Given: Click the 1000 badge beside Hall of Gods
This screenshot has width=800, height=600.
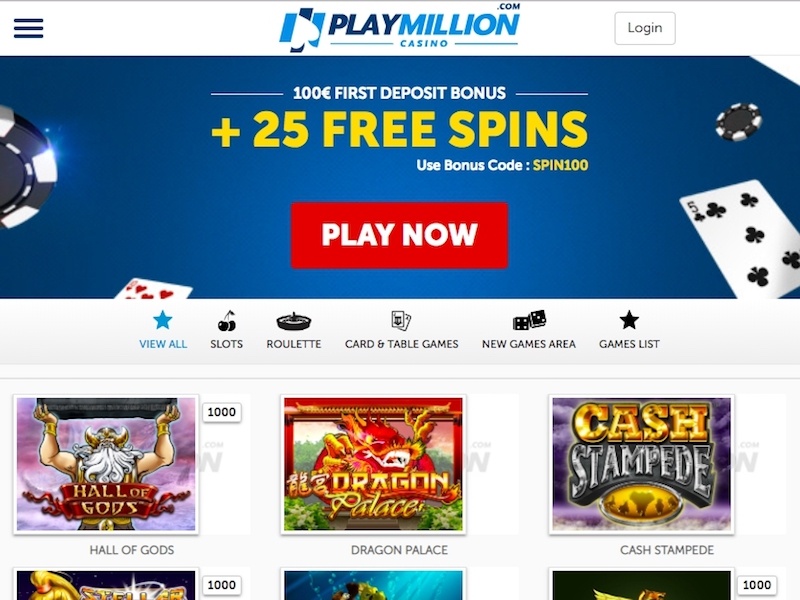Looking at the screenshot, I should (x=222, y=412).
